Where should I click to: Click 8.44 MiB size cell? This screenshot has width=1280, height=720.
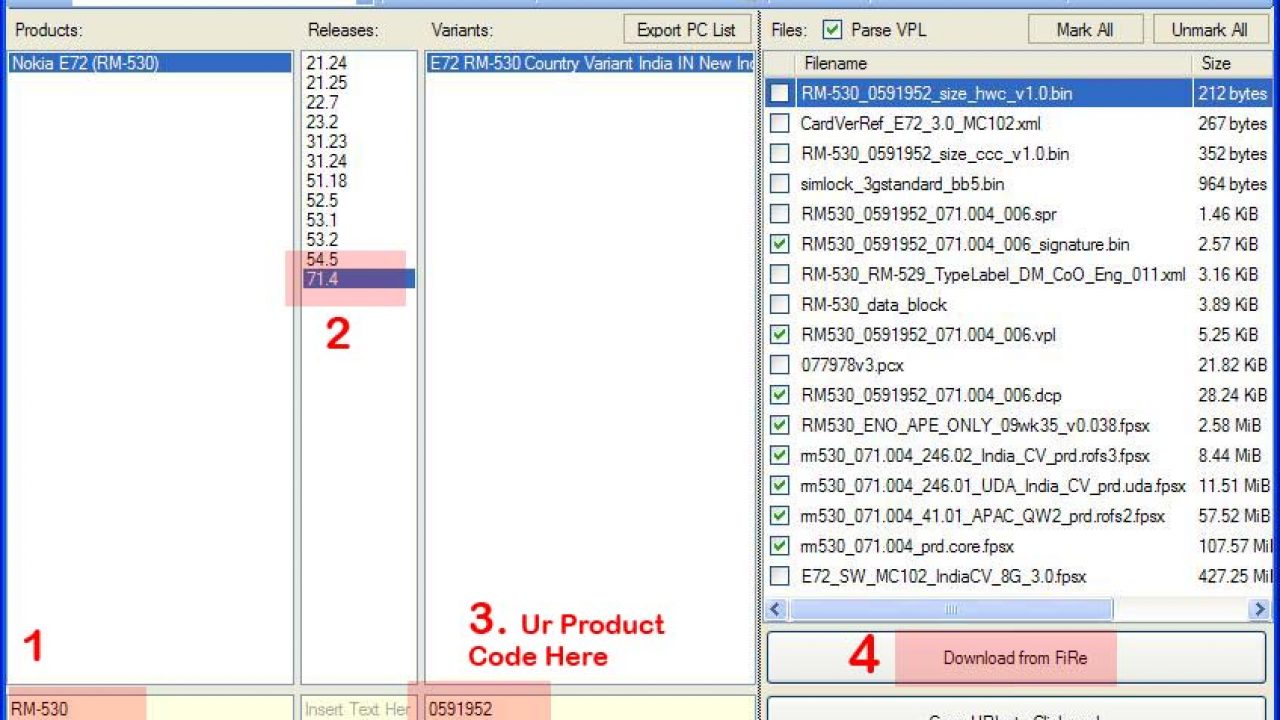(1229, 455)
